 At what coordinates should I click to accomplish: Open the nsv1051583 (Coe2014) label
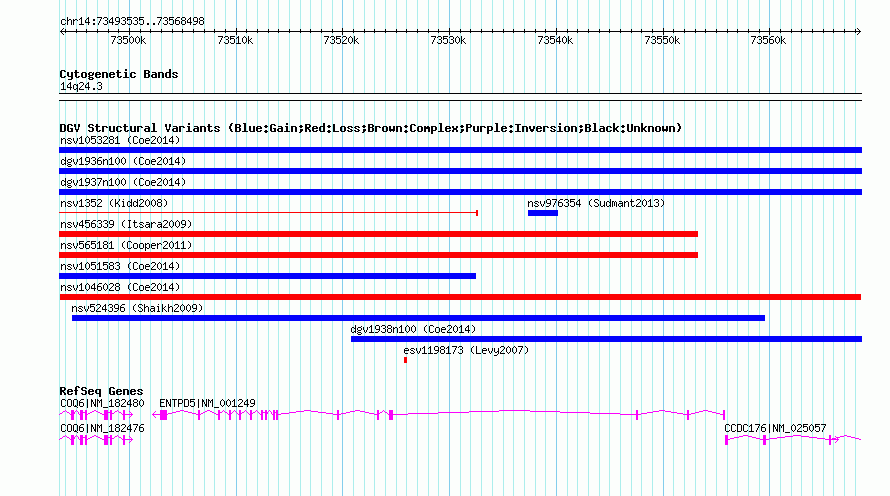tap(120, 266)
